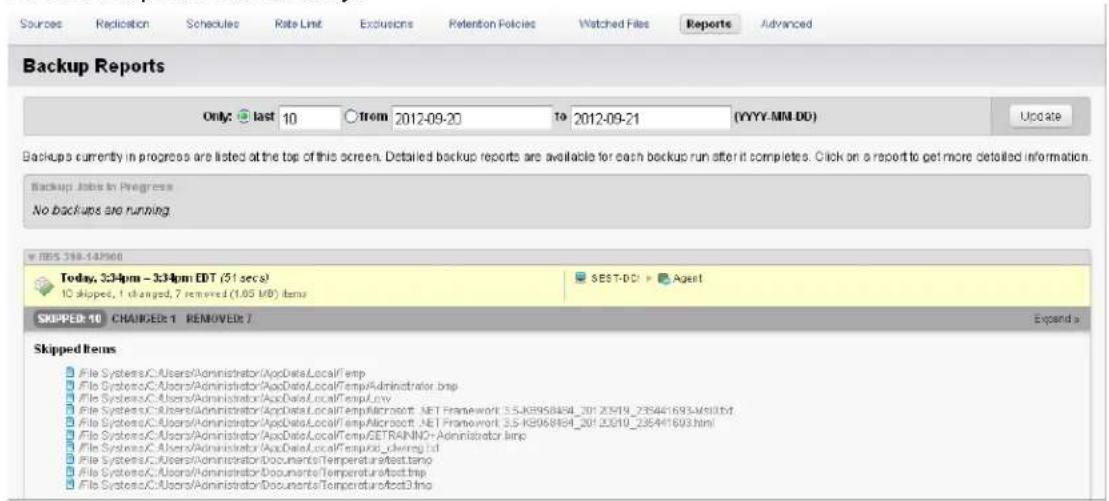Click the Update button

coord(1042,117)
